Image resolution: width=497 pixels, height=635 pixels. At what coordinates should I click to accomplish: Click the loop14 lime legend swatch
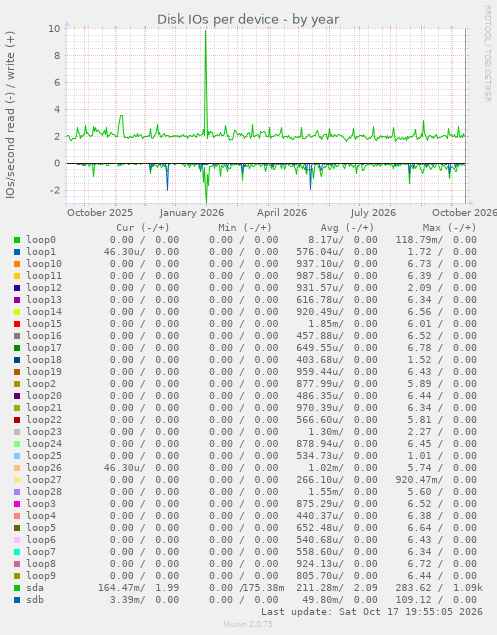click(x=17, y=312)
